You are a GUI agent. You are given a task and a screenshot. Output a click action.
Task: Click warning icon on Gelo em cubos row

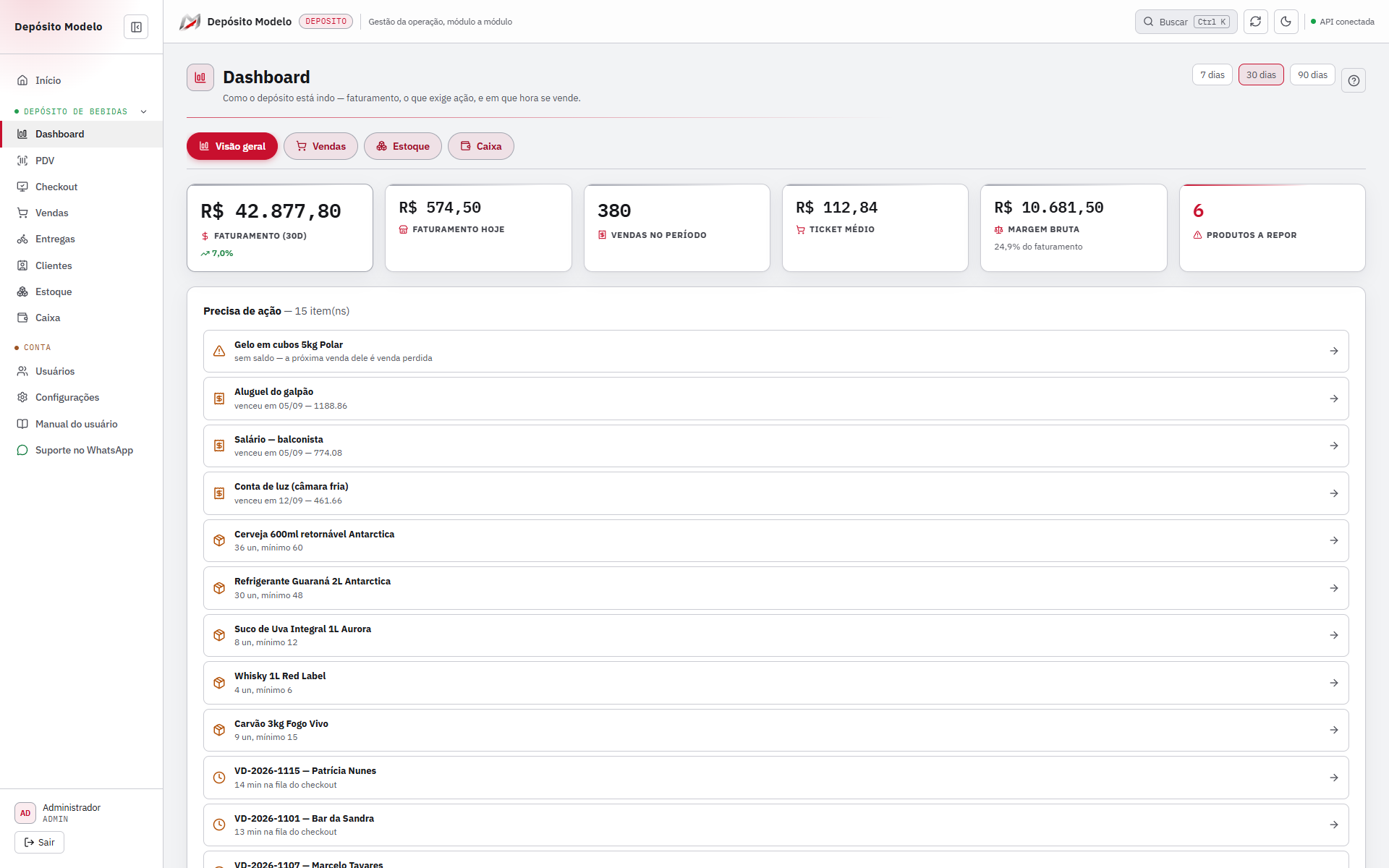(219, 351)
